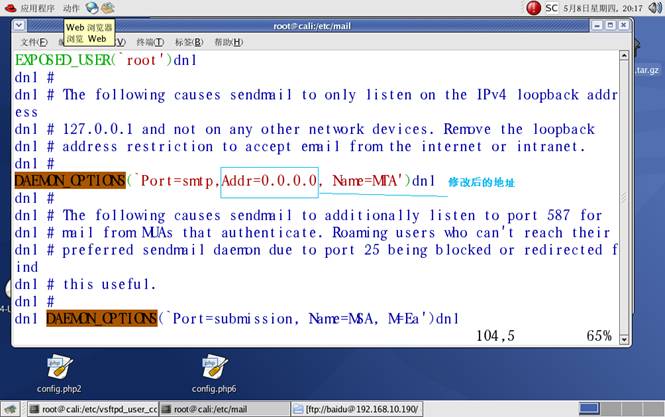Launch the email client panel icon
The height and width of the screenshot is (417, 665).
click(x=108, y=8)
